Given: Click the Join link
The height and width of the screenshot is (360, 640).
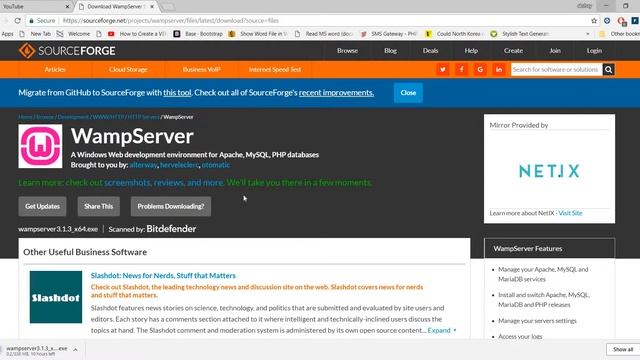Looking at the screenshot, I should coord(555,51).
